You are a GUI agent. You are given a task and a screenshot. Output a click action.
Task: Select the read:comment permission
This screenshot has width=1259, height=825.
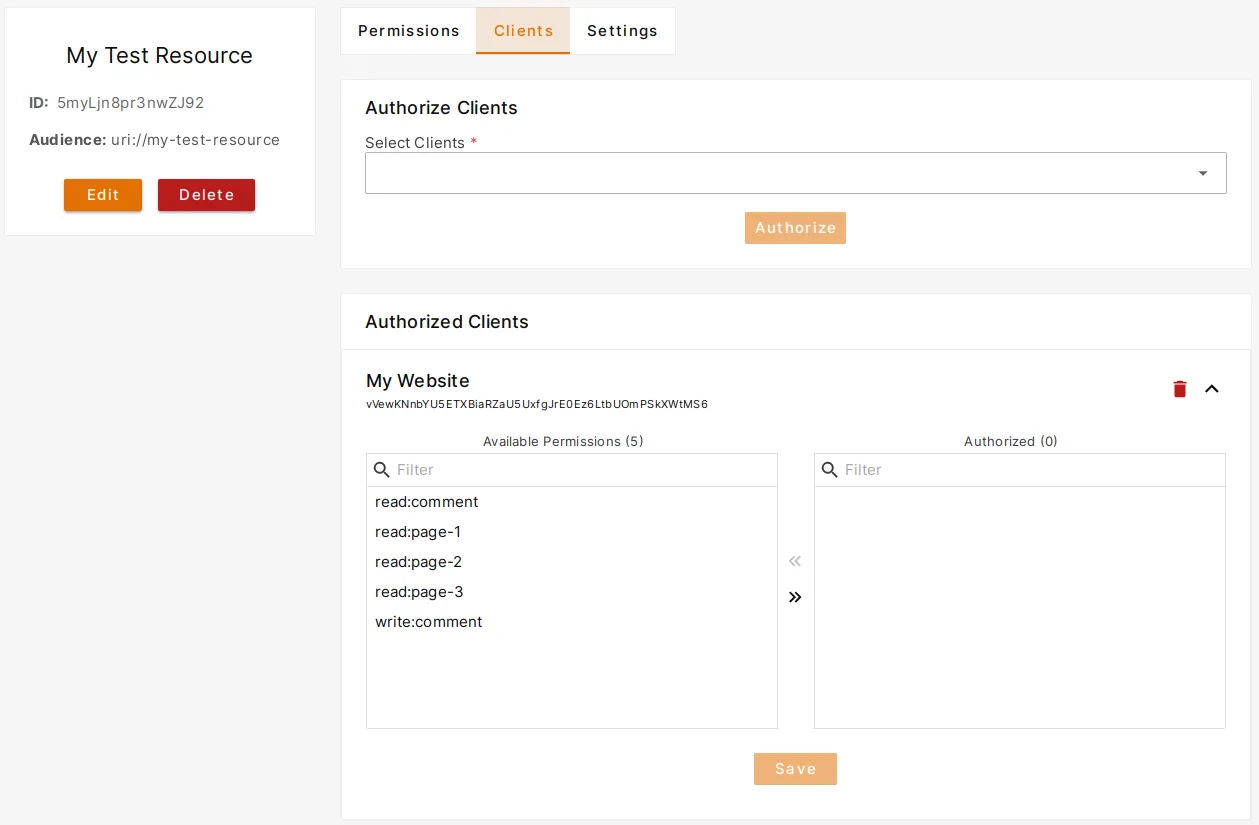coord(427,502)
